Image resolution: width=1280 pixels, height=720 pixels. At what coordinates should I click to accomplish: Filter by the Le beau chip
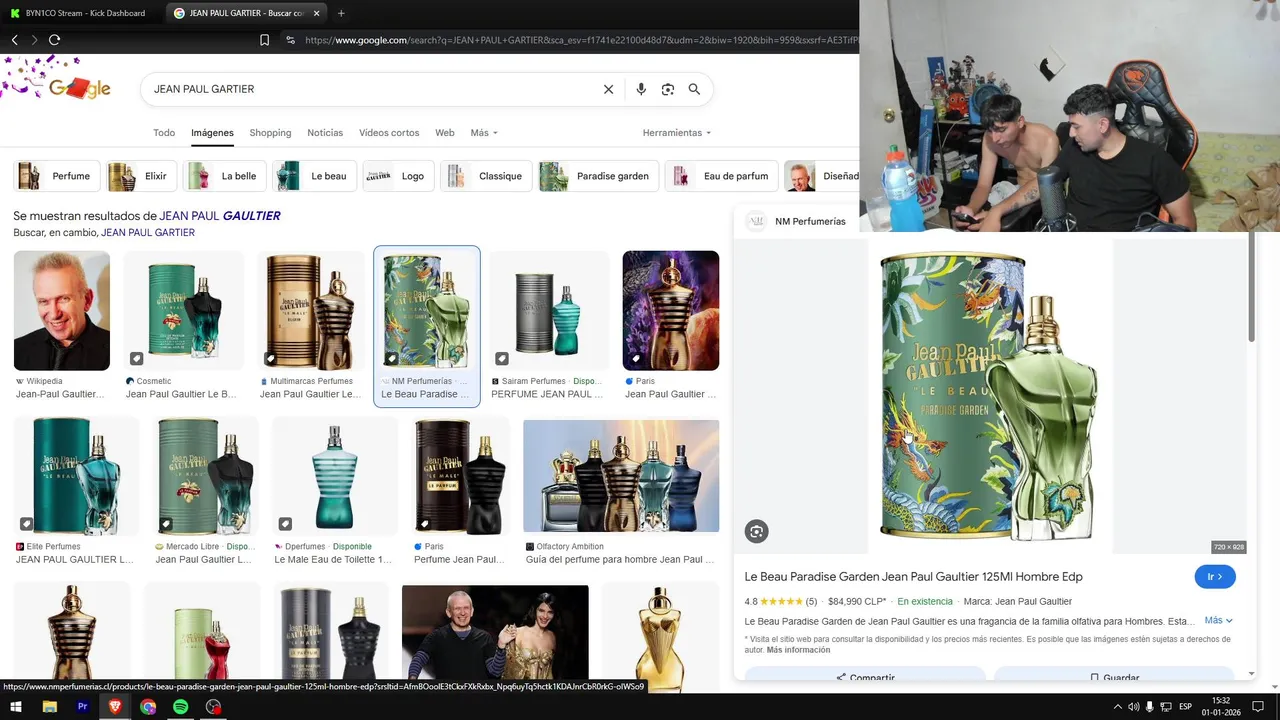tap(315, 176)
